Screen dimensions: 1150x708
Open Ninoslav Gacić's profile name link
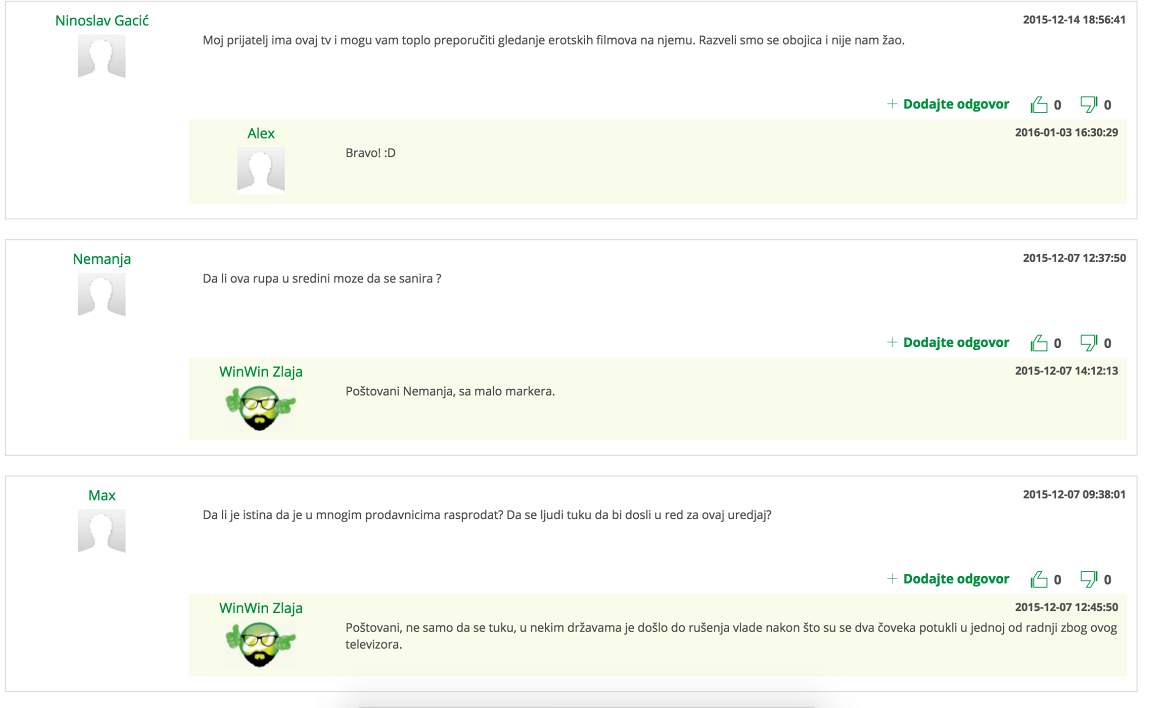pos(102,21)
